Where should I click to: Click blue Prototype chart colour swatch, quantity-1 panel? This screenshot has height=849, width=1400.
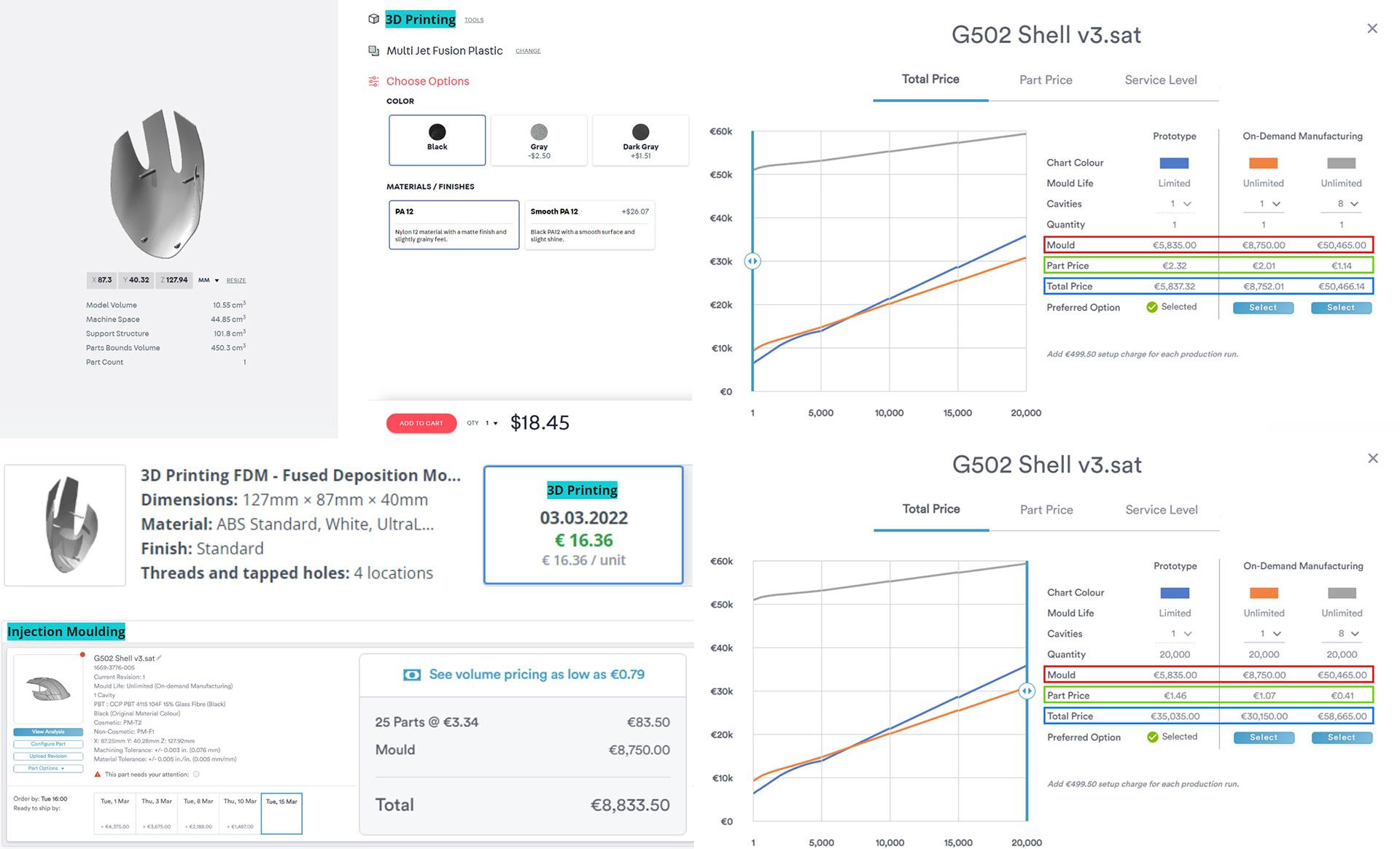tap(1174, 163)
